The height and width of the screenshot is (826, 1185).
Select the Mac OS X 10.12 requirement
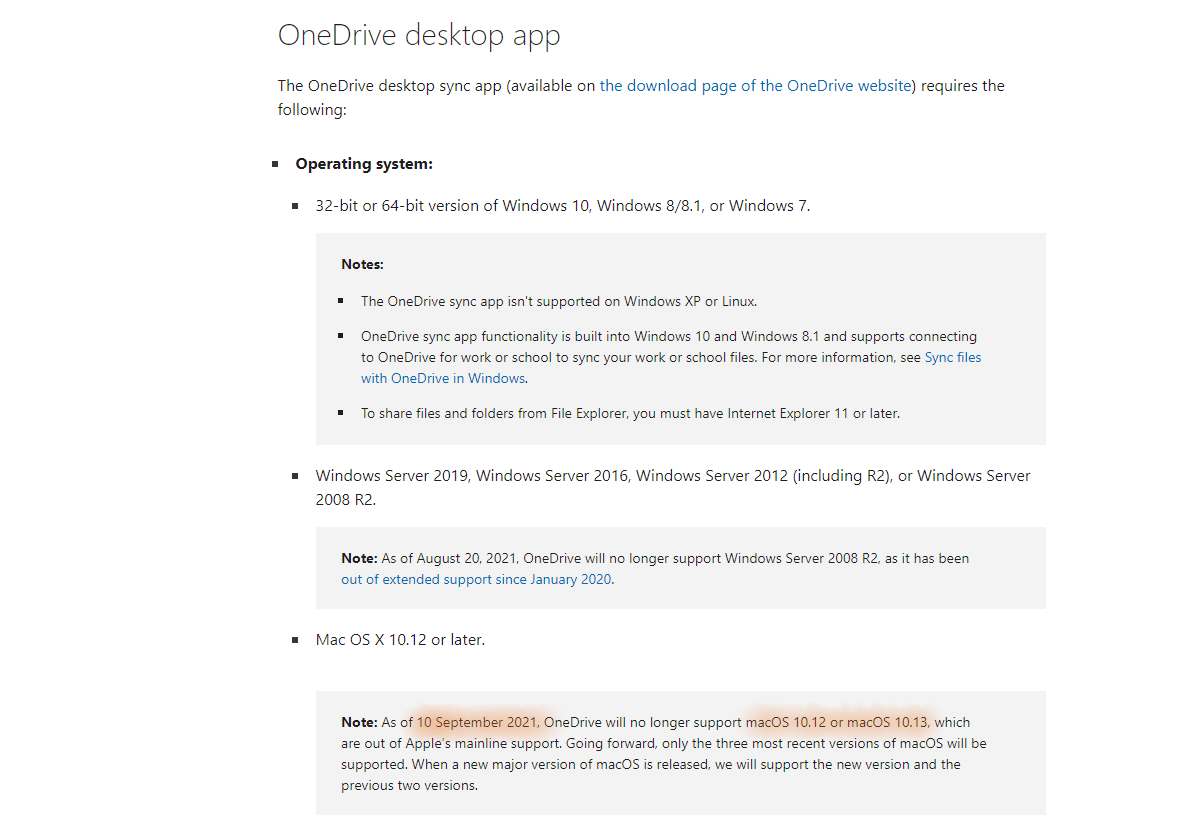tap(400, 639)
